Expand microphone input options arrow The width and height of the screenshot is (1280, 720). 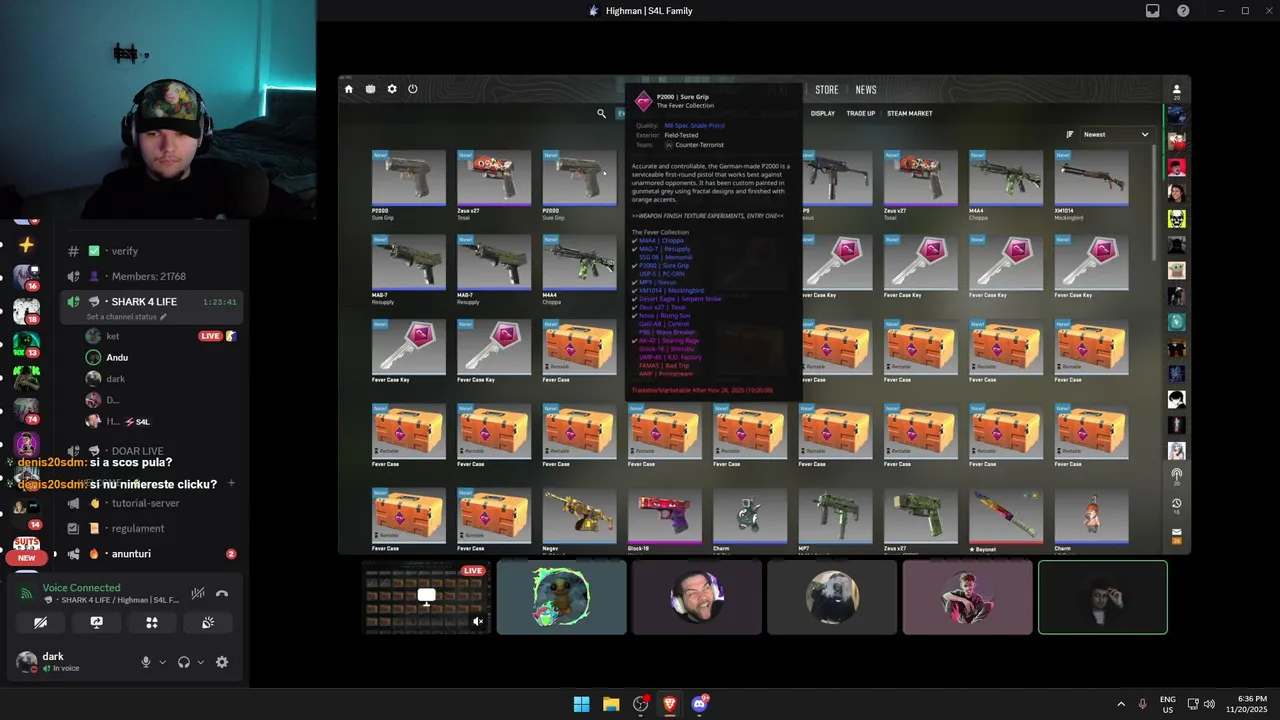pos(161,662)
